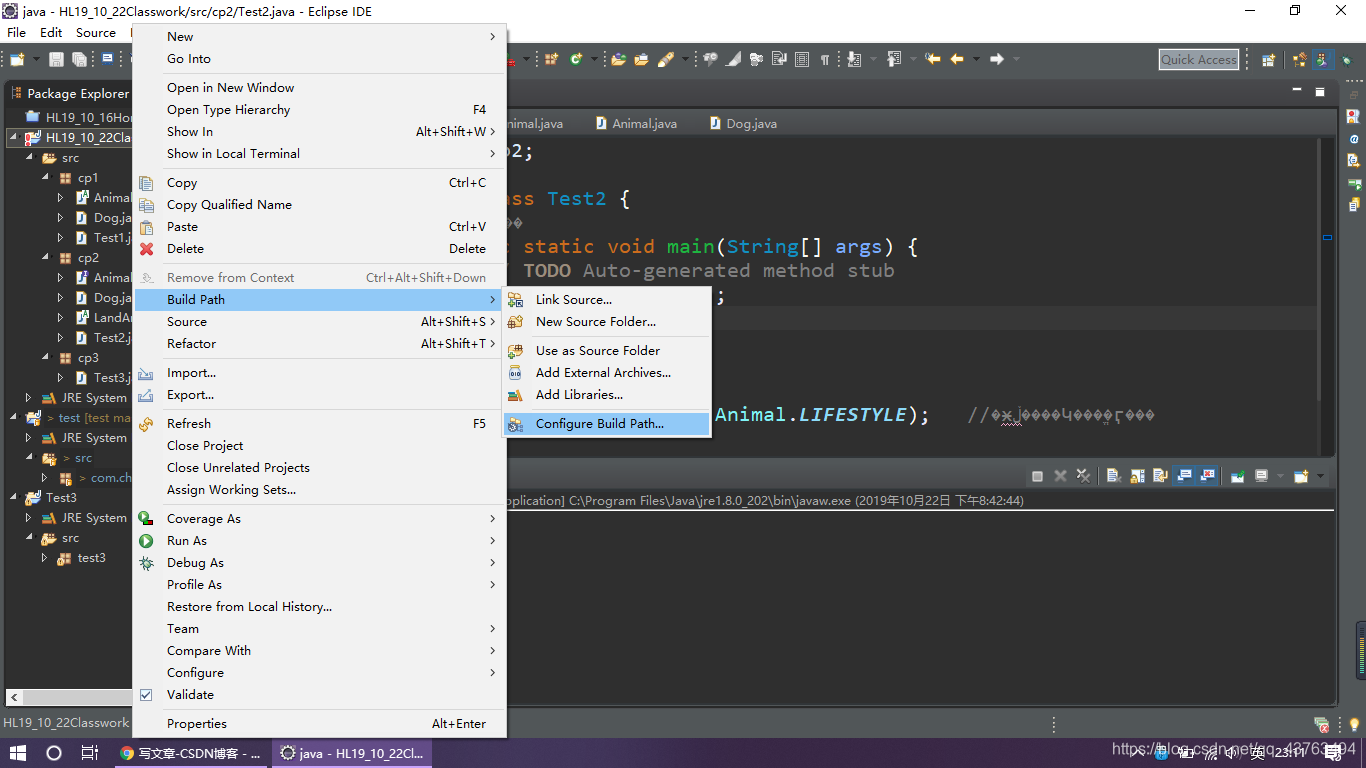Toggle the Validate check mark in context menu
Viewport: 1366px width, 768px height.
point(146,695)
